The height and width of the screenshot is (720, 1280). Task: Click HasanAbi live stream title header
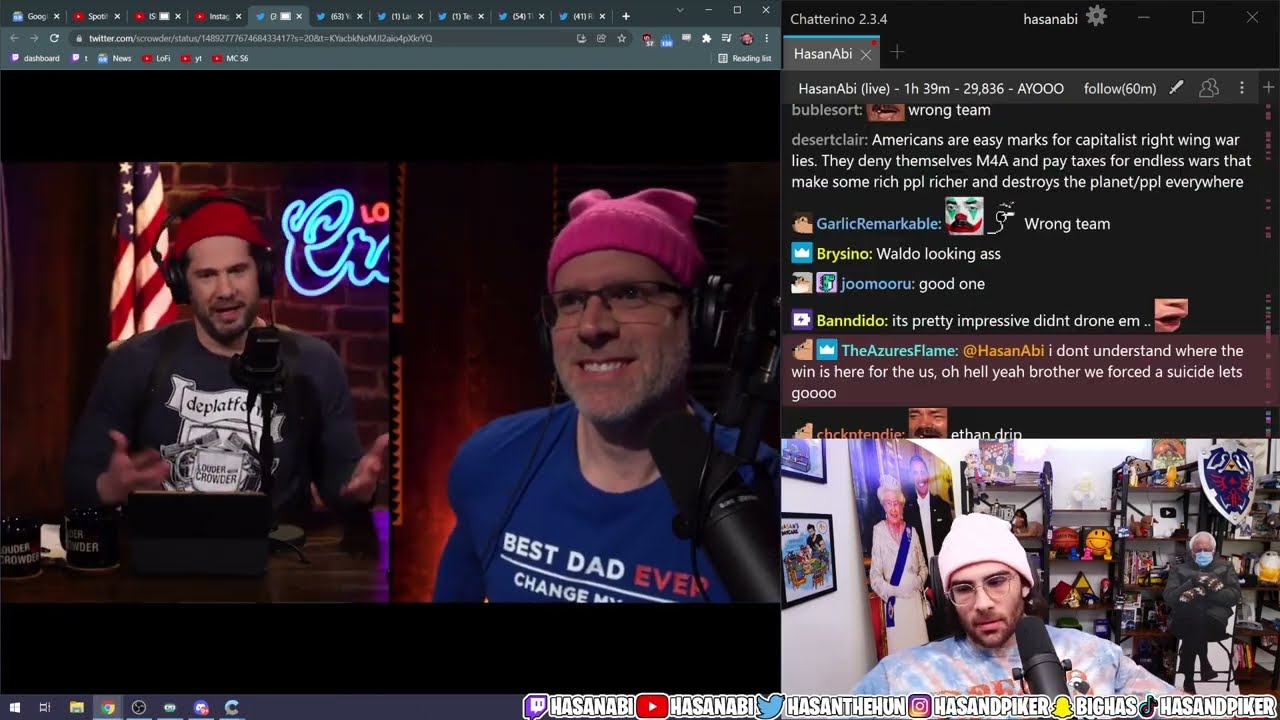(931, 89)
